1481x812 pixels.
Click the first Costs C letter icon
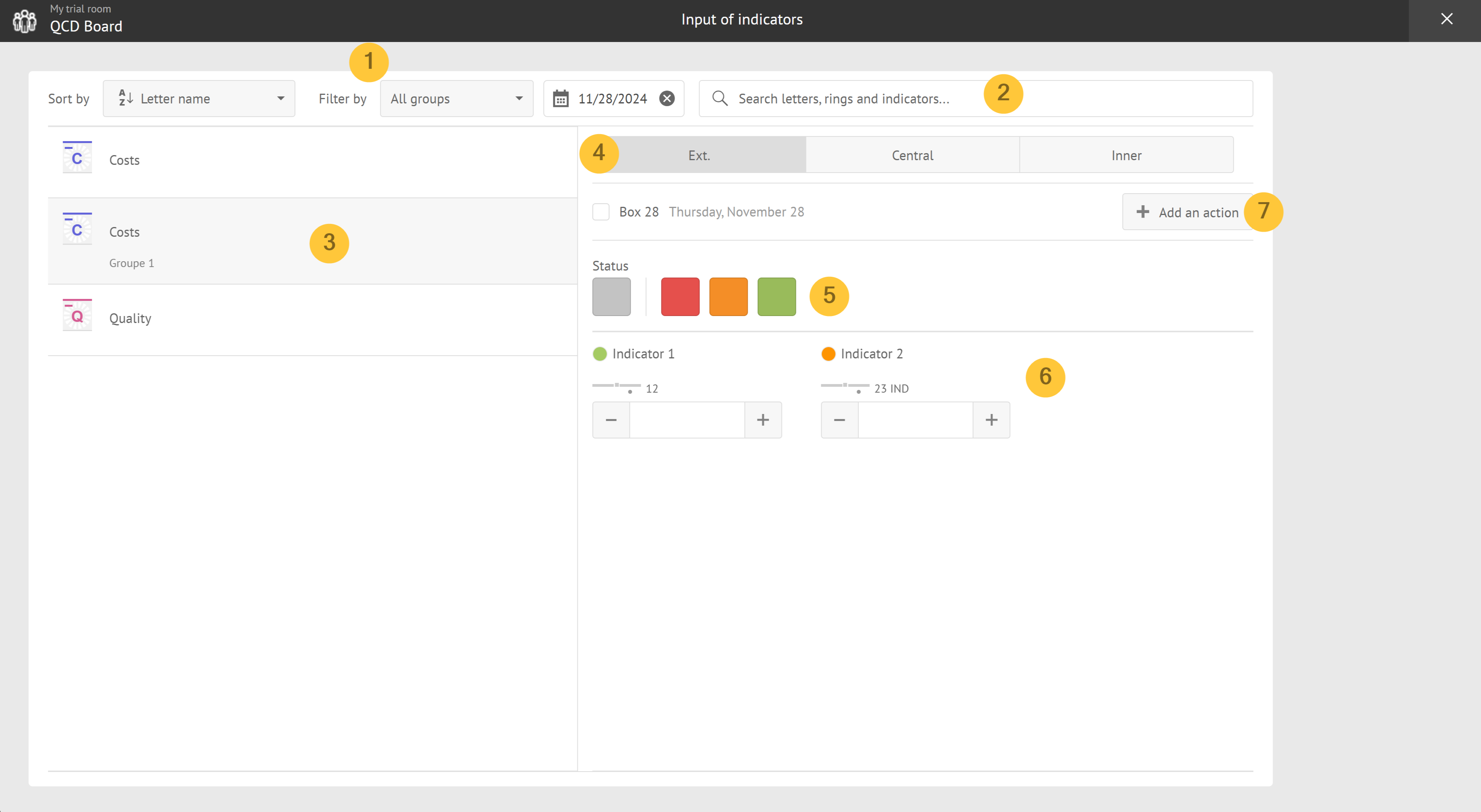point(77,157)
